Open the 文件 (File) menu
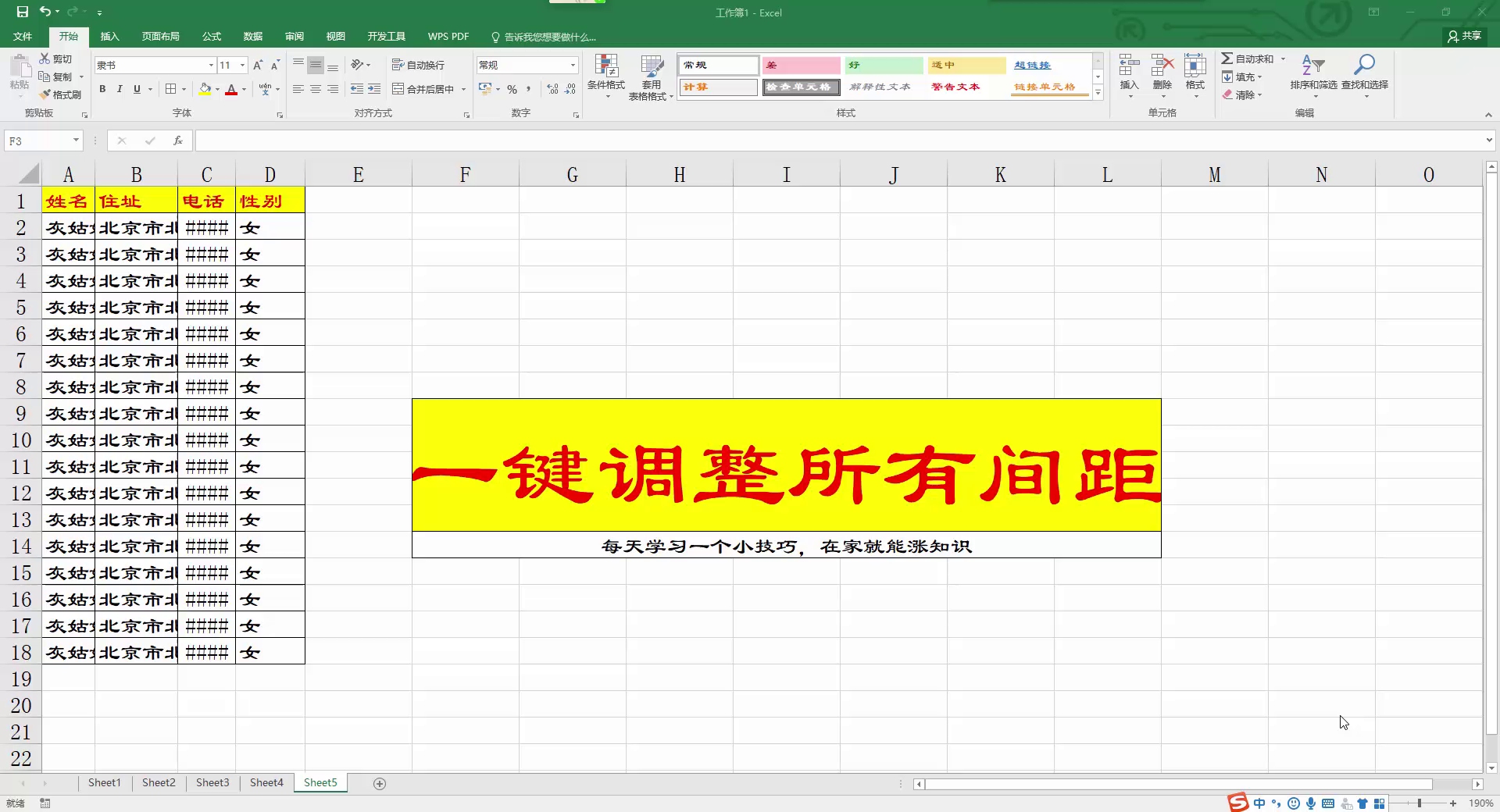Screen dimensions: 1500x812 point(23,36)
